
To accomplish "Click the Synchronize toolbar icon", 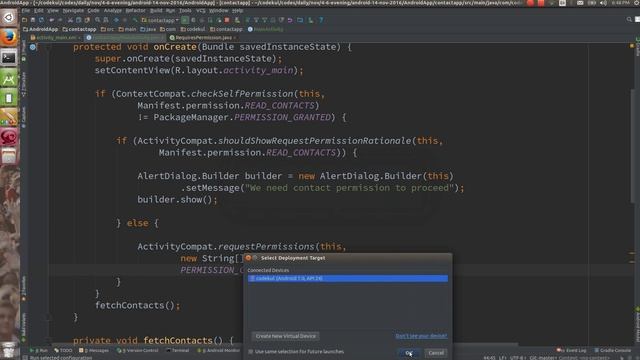I will coord(42,20).
